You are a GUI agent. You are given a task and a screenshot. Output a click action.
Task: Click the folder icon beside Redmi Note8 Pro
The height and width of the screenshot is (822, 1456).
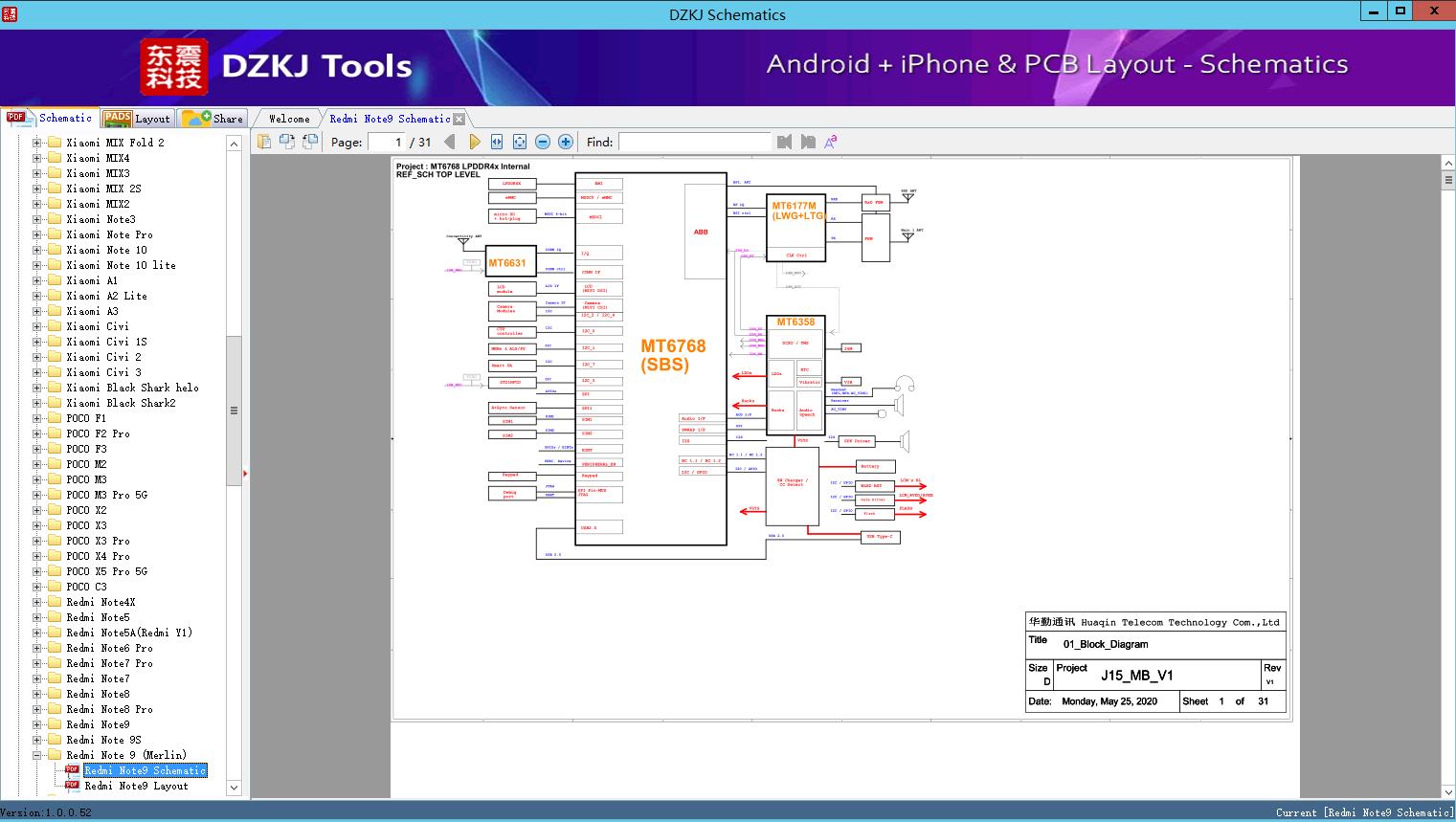(x=55, y=709)
